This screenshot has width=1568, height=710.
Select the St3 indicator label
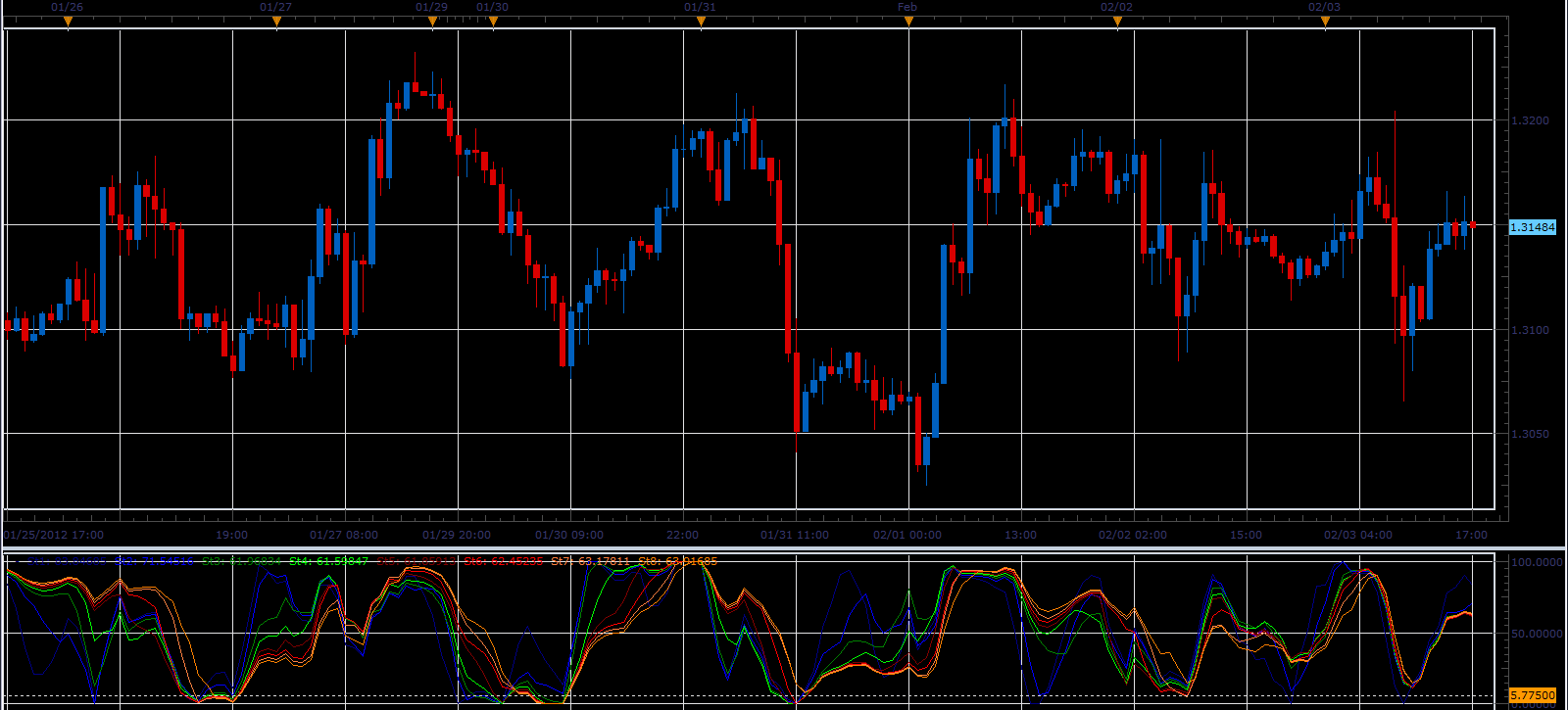coord(241,561)
